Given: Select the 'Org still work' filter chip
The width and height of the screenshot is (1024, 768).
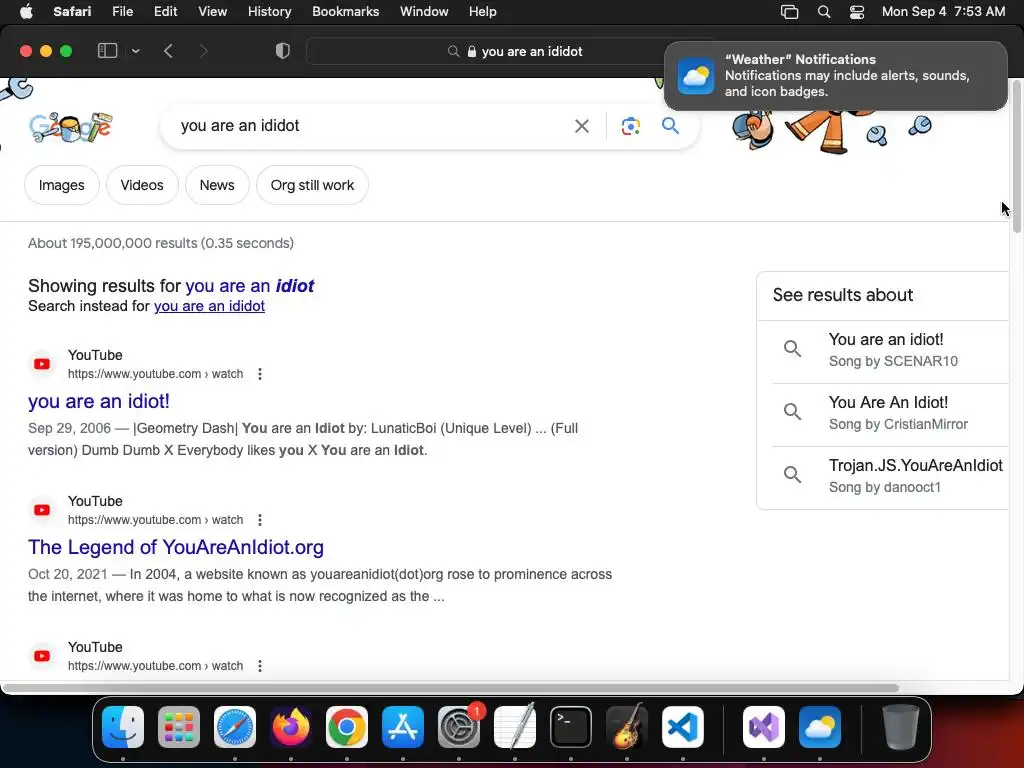Looking at the screenshot, I should coord(312,185).
